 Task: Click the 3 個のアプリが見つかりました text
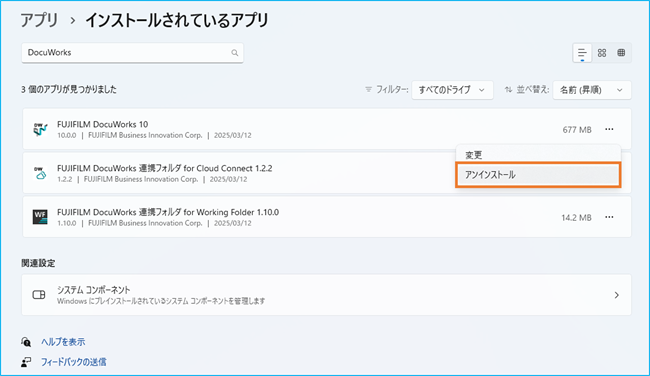coord(69,90)
